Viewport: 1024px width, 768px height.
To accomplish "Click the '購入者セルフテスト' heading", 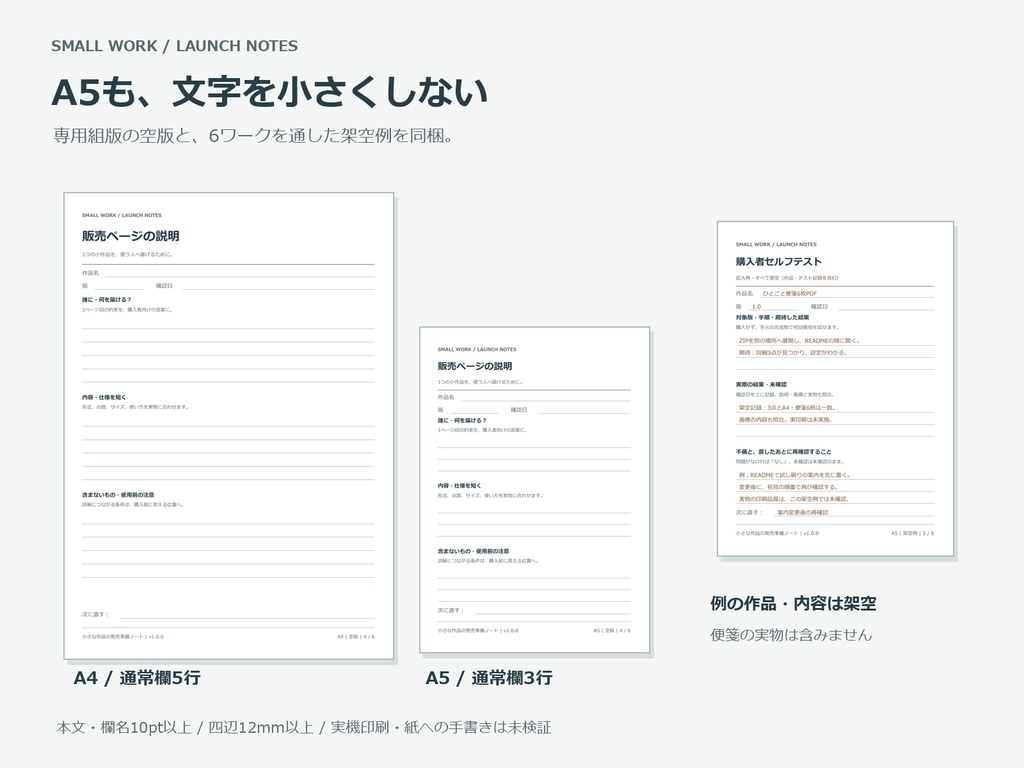I will [778, 261].
